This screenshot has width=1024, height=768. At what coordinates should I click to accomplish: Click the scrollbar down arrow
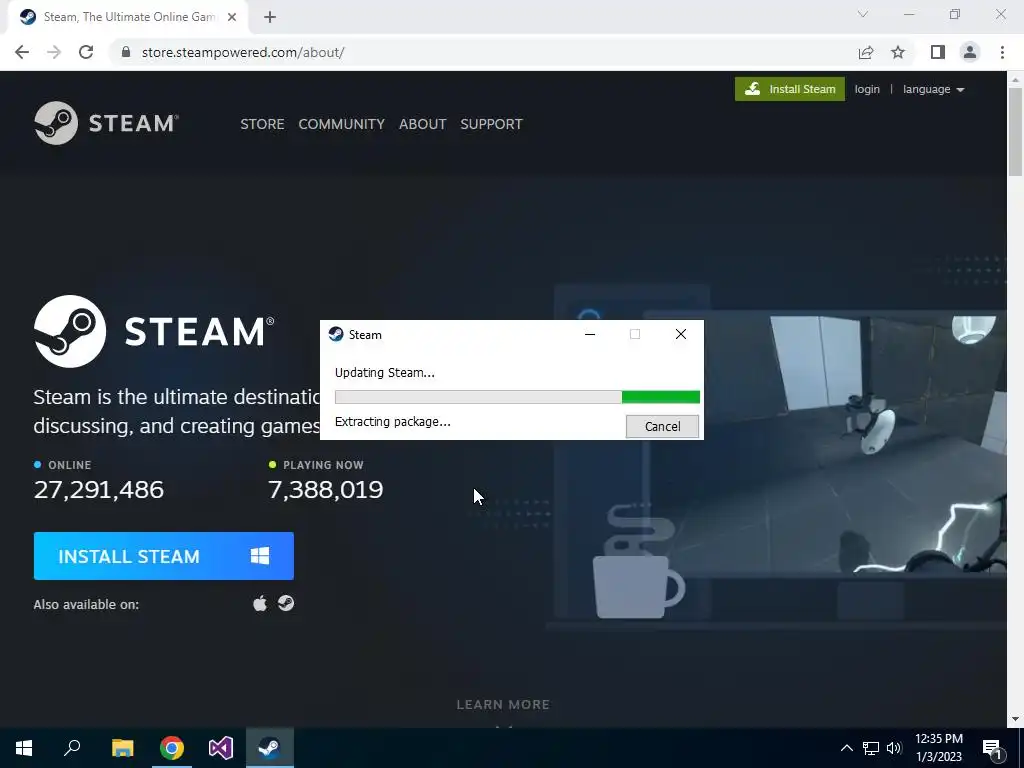pyautogui.click(x=1015, y=719)
